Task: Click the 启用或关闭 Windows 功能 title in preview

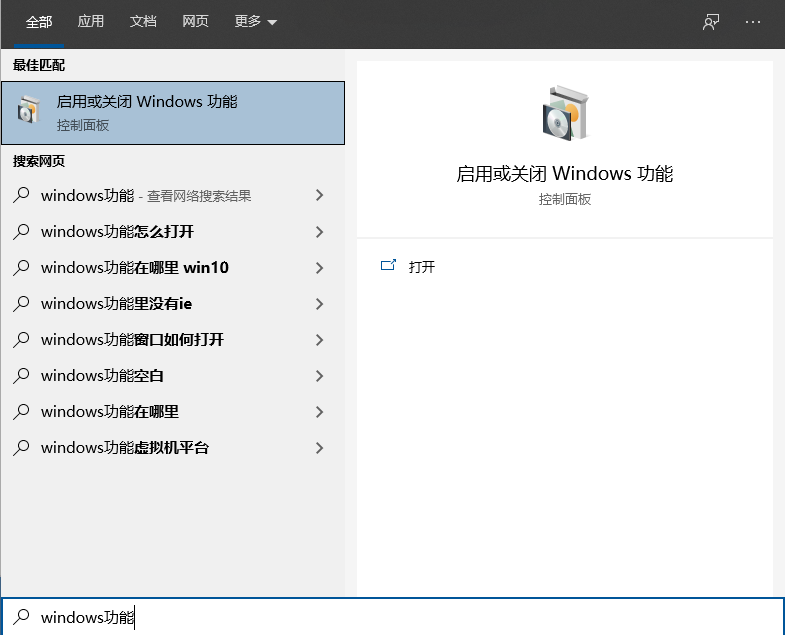Action: click(564, 174)
